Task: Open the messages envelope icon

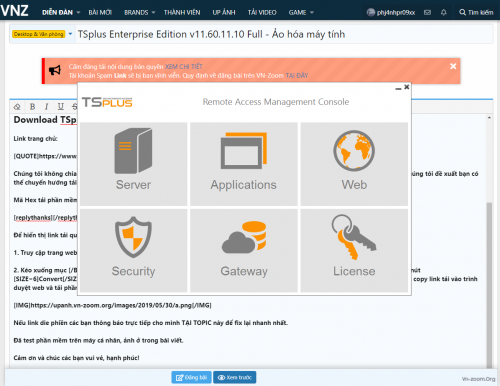Action: click(x=427, y=12)
